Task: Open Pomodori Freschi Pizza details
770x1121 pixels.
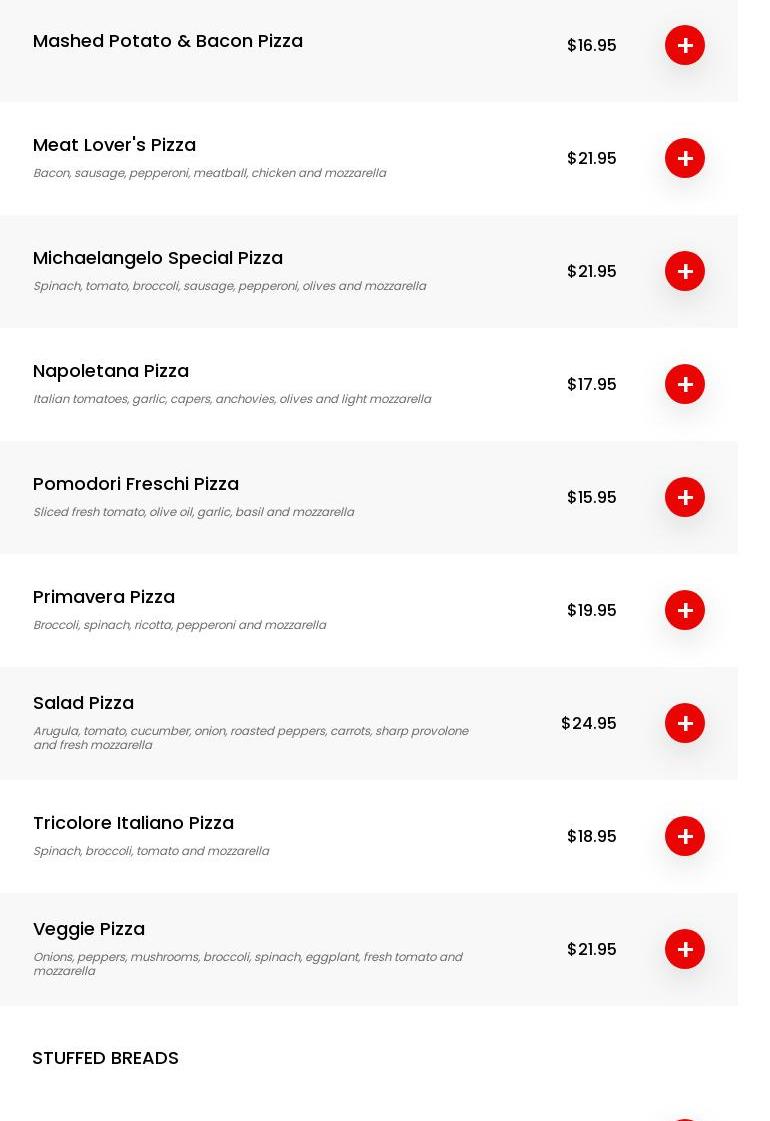Action: 136,484
